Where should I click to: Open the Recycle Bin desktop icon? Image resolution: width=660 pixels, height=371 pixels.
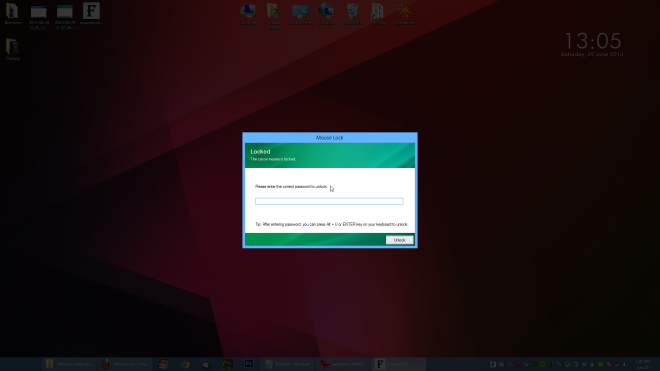tap(352, 14)
